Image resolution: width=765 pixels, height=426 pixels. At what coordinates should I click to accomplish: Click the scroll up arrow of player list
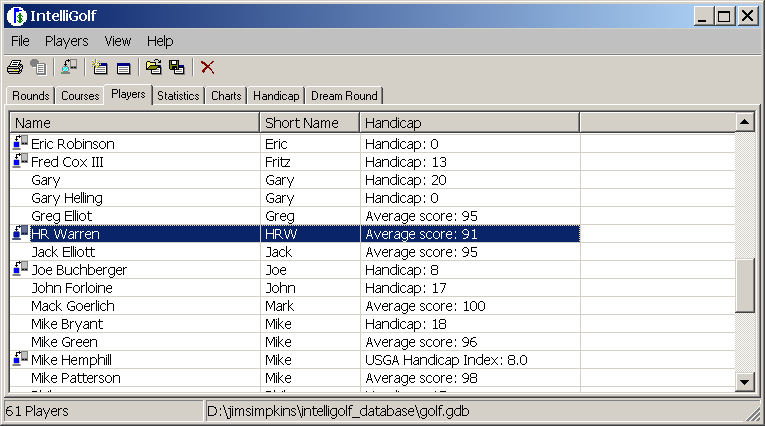coord(745,122)
